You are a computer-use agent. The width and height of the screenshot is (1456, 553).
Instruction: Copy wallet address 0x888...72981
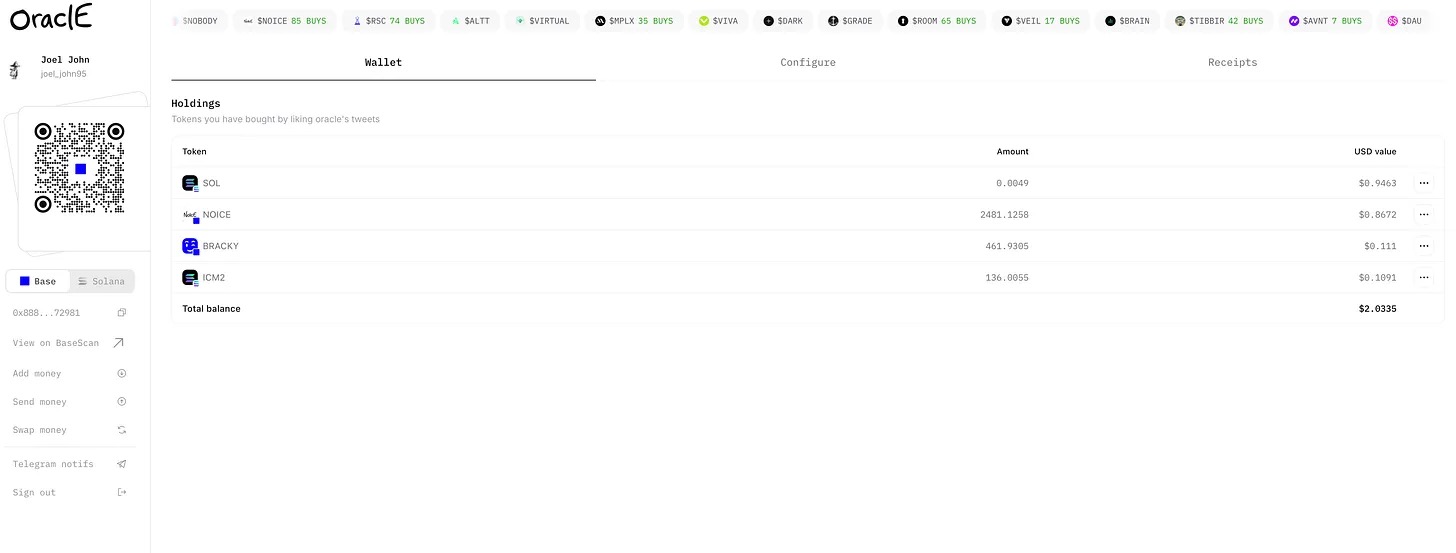pyautogui.click(x=122, y=313)
